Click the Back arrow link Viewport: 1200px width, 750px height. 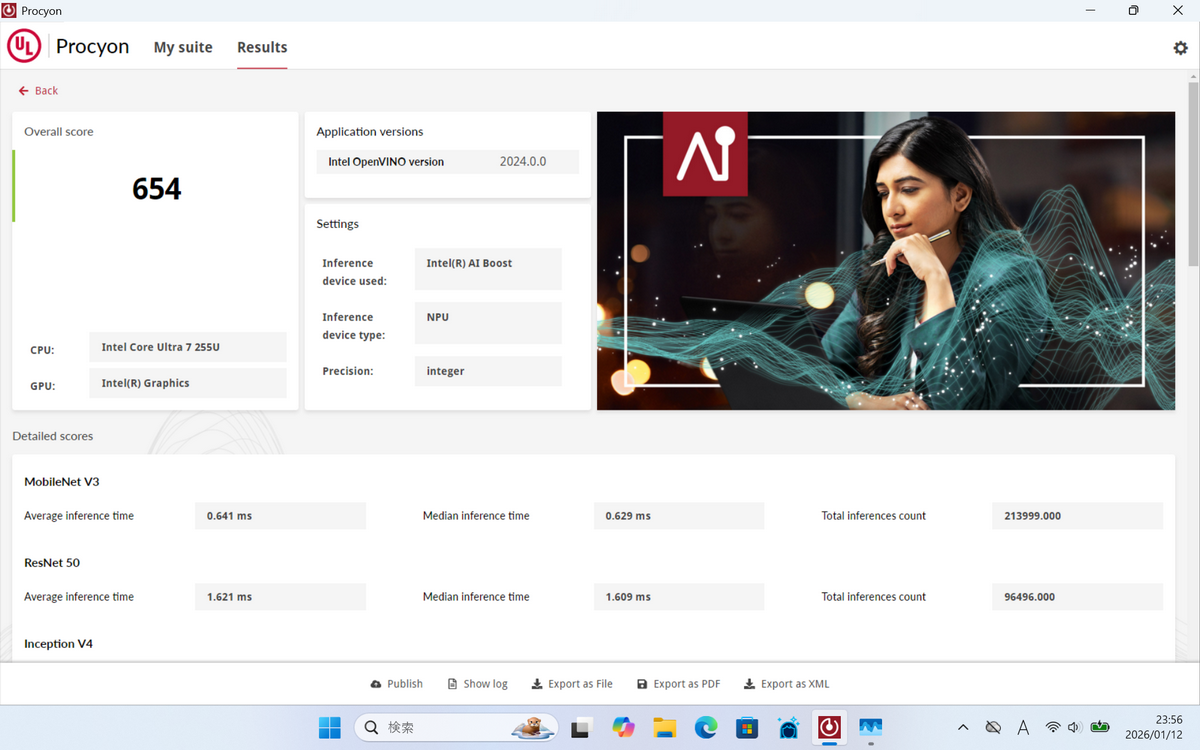click(x=38, y=91)
